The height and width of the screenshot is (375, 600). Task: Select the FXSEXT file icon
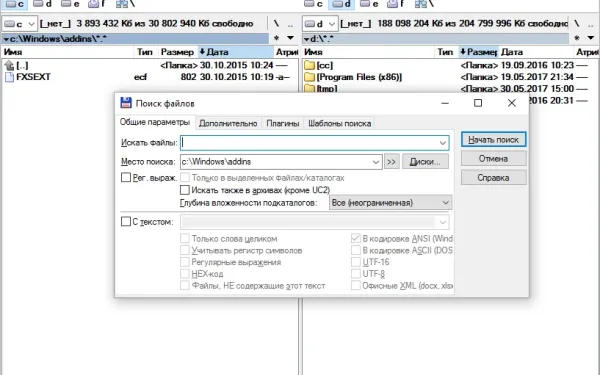(x=9, y=77)
